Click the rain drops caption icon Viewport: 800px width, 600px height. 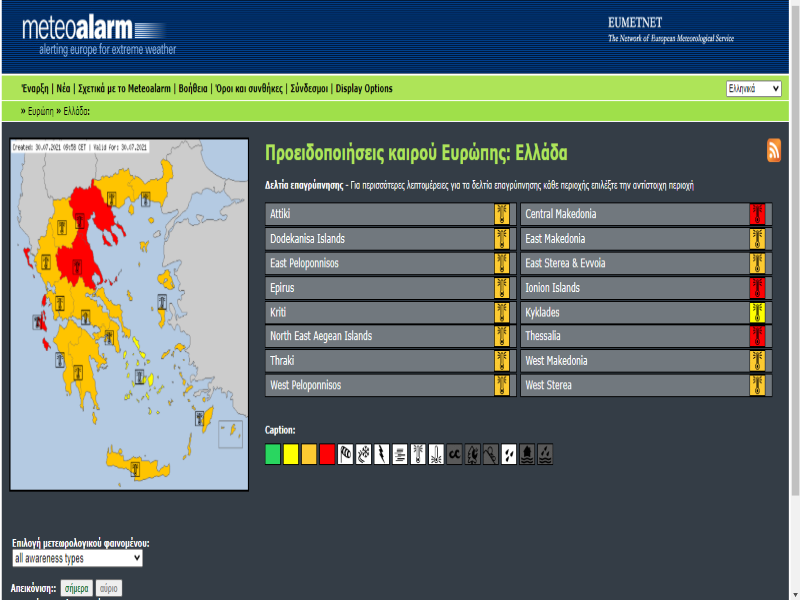tap(509, 454)
